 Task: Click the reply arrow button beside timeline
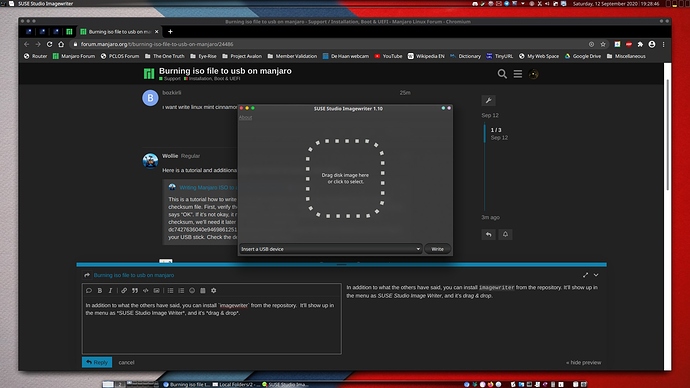488,234
